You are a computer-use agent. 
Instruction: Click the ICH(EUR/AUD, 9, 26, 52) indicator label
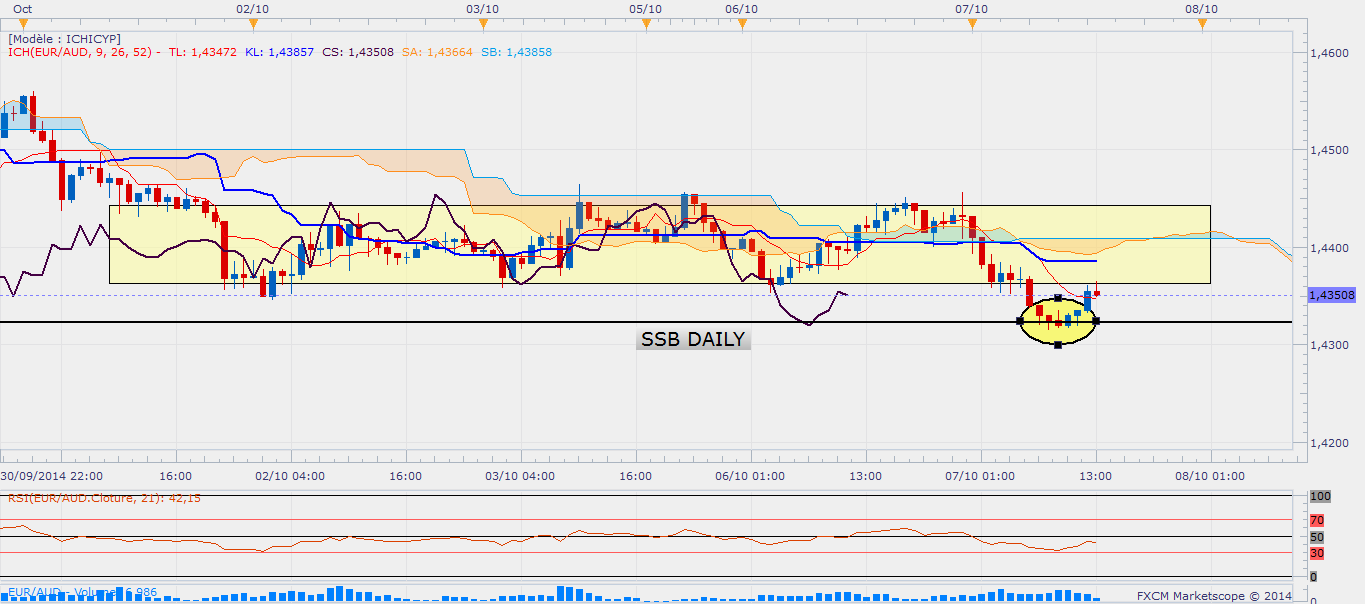(83, 52)
